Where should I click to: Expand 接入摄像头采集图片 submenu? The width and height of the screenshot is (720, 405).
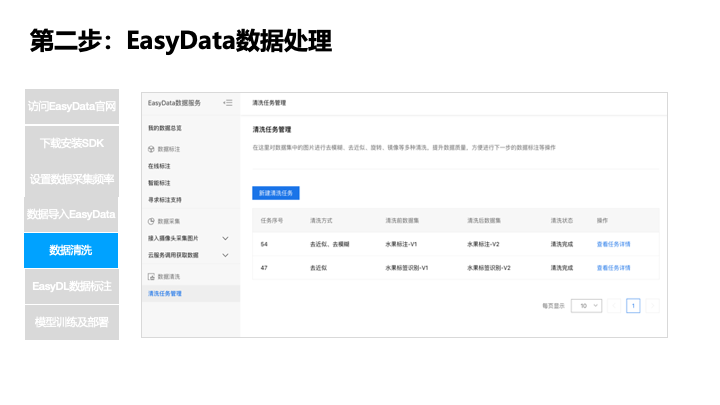pos(225,238)
